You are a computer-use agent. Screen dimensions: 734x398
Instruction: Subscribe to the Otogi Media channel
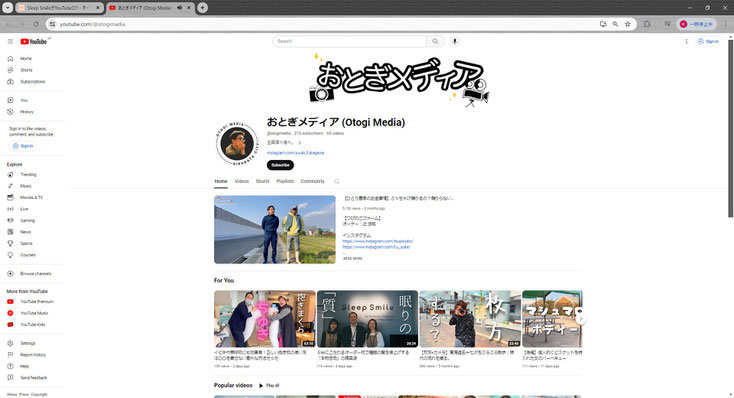coord(280,165)
